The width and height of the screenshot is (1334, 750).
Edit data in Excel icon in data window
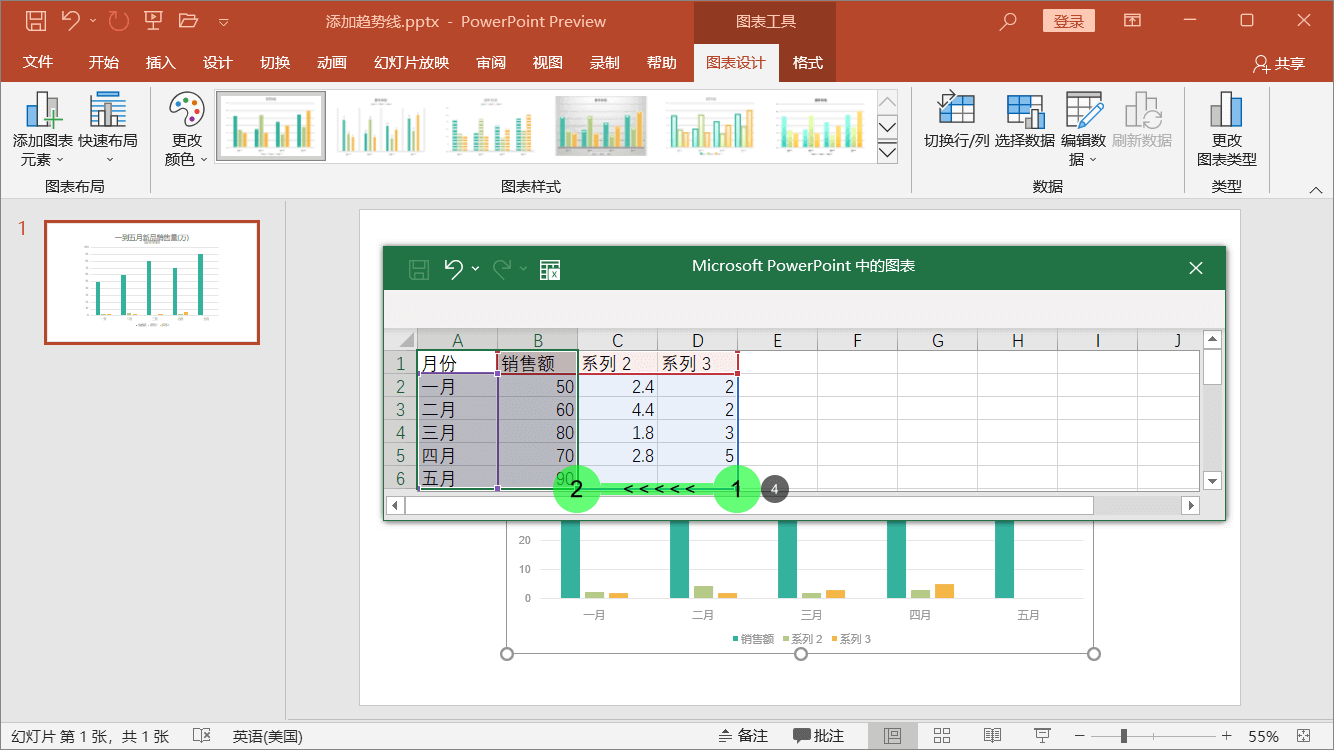tap(550, 268)
